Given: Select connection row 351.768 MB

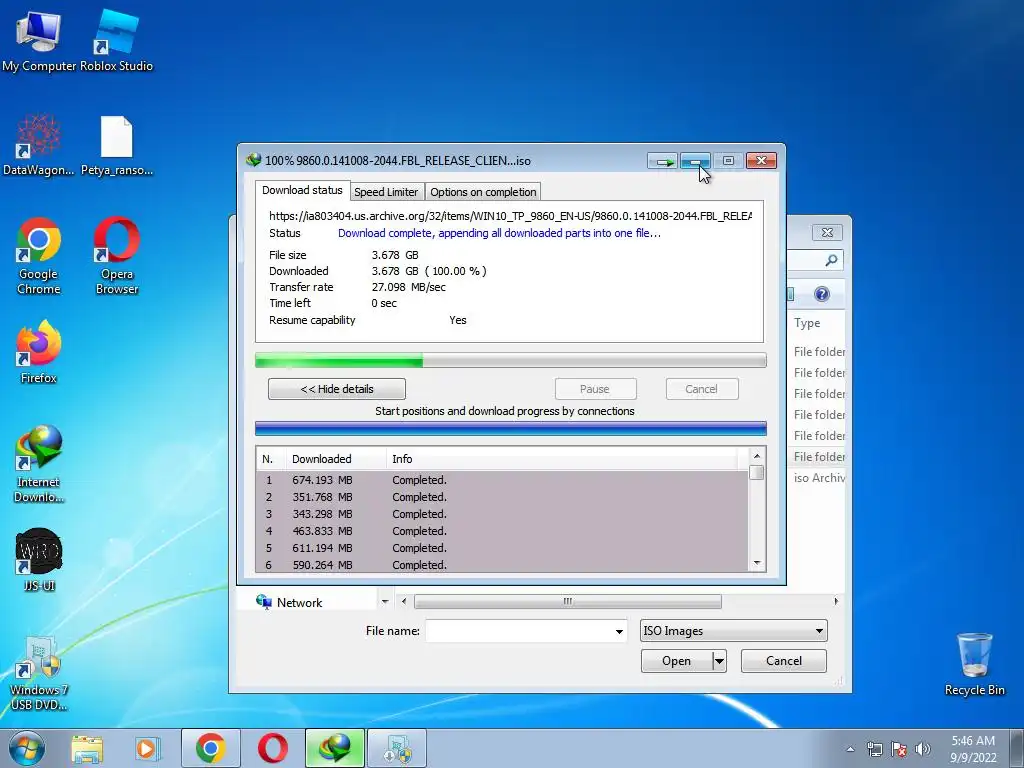Looking at the screenshot, I should coord(502,497).
